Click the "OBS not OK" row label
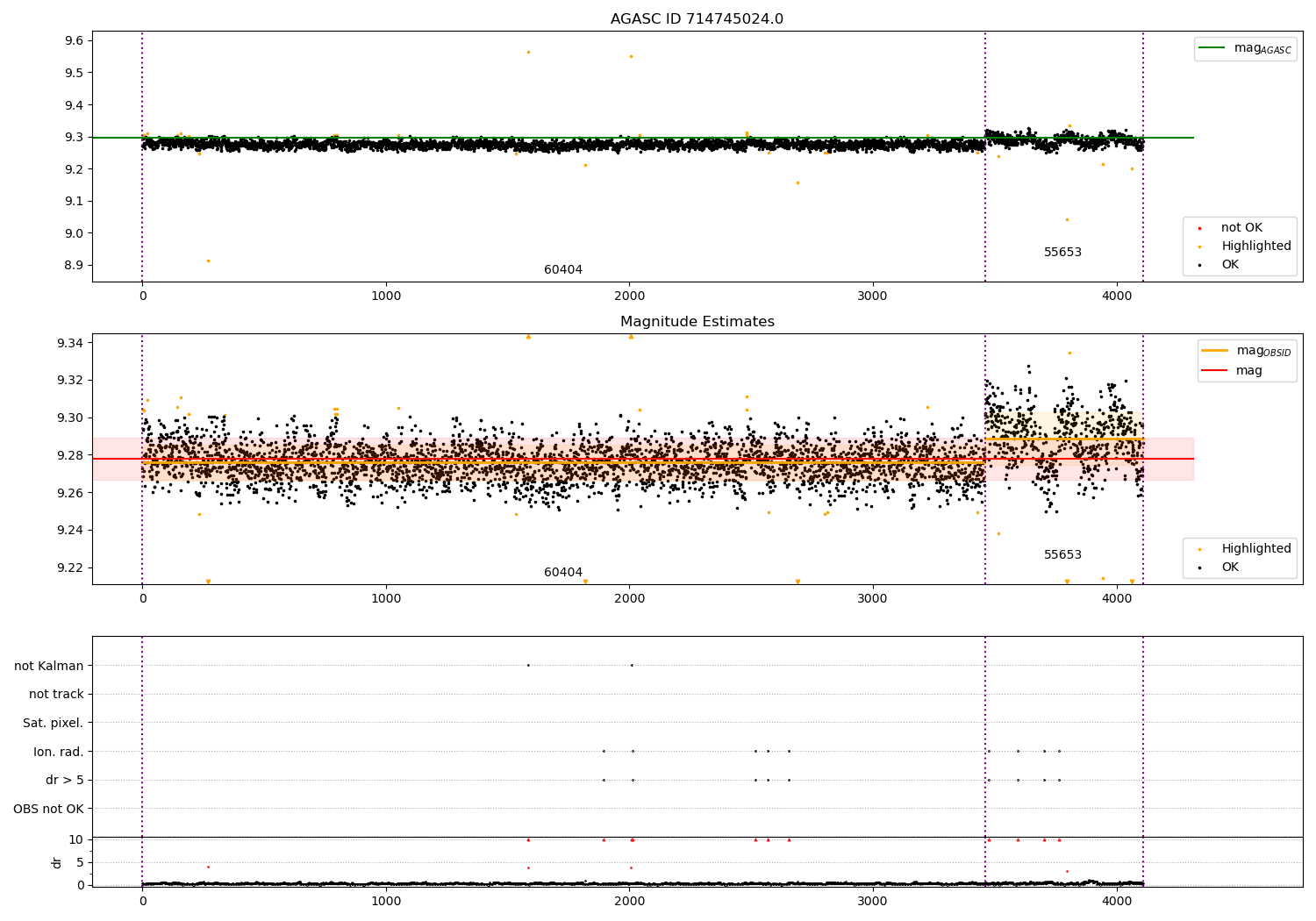The image size is (1316, 921). coord(48,809)
